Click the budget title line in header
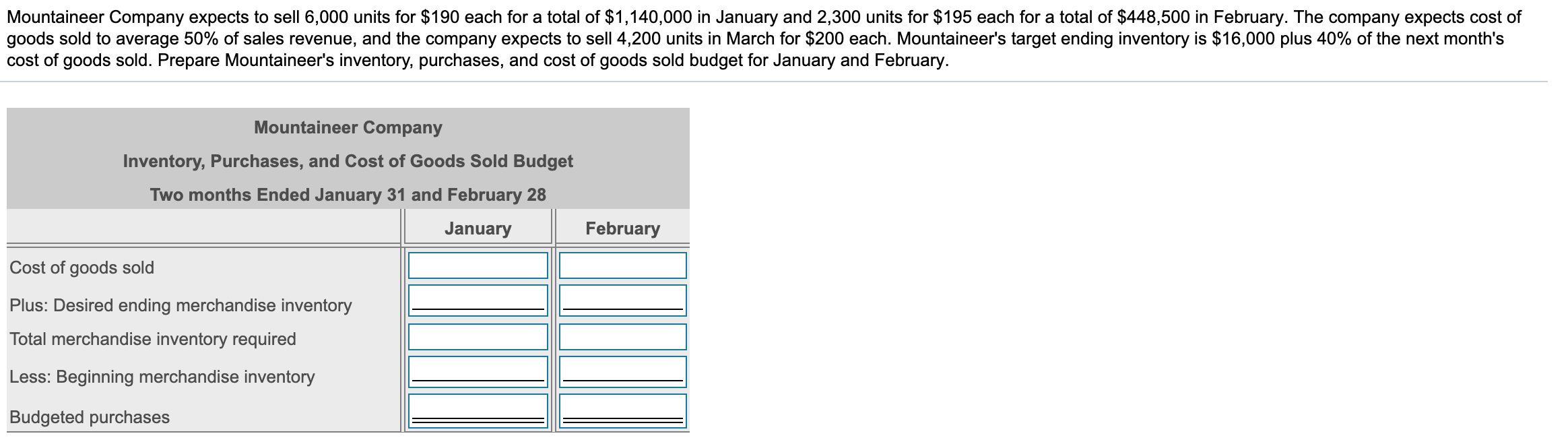 point(348,161)
